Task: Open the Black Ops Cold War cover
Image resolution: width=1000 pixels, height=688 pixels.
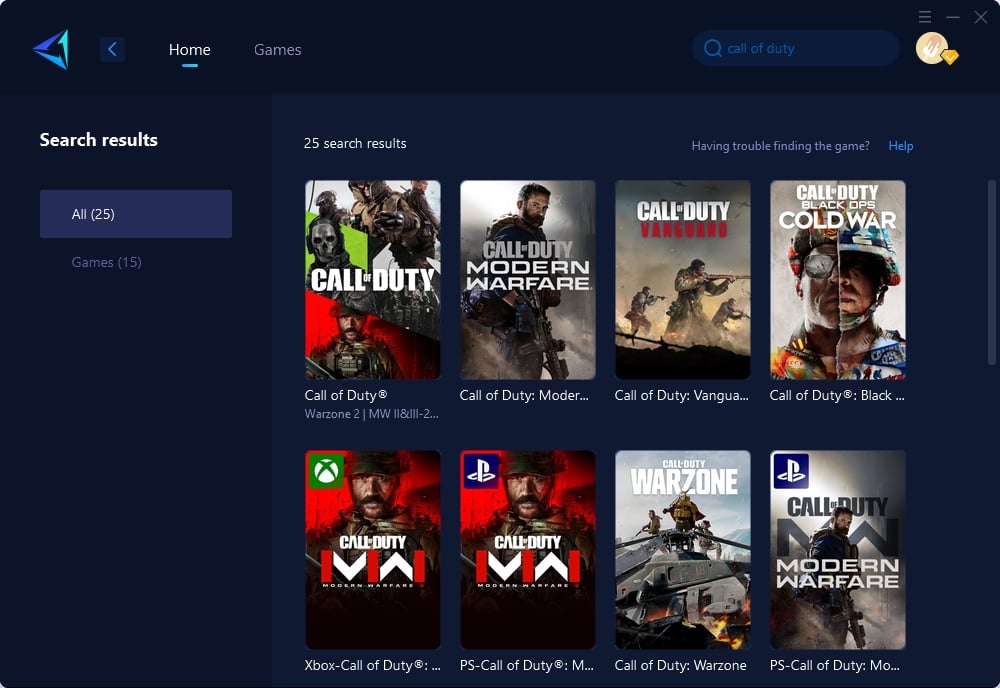Action: (x=837, y=280)
